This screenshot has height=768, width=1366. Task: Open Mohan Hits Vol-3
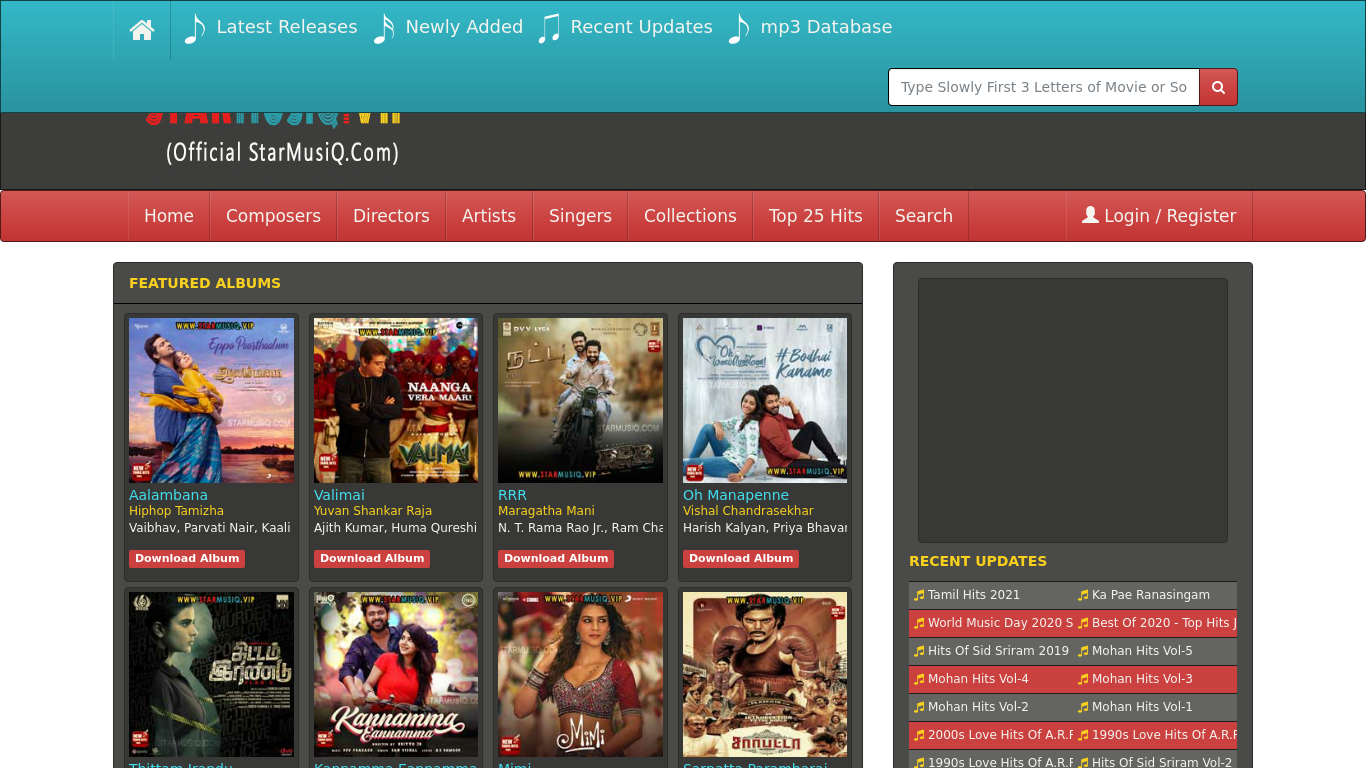[x=1142, y=679]
